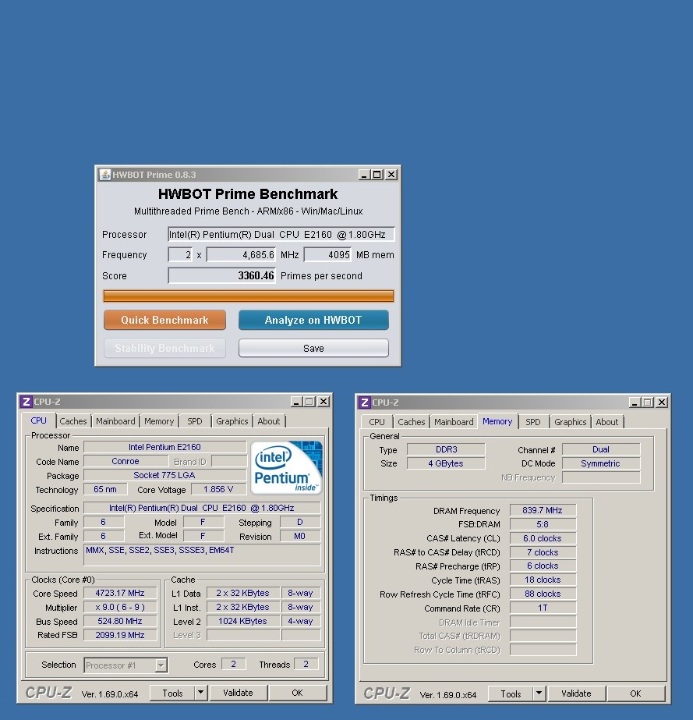The image size is (693, 720).
Task: Open SPD tab in right CPU-Z window
Action: click(x=533, y=422)
